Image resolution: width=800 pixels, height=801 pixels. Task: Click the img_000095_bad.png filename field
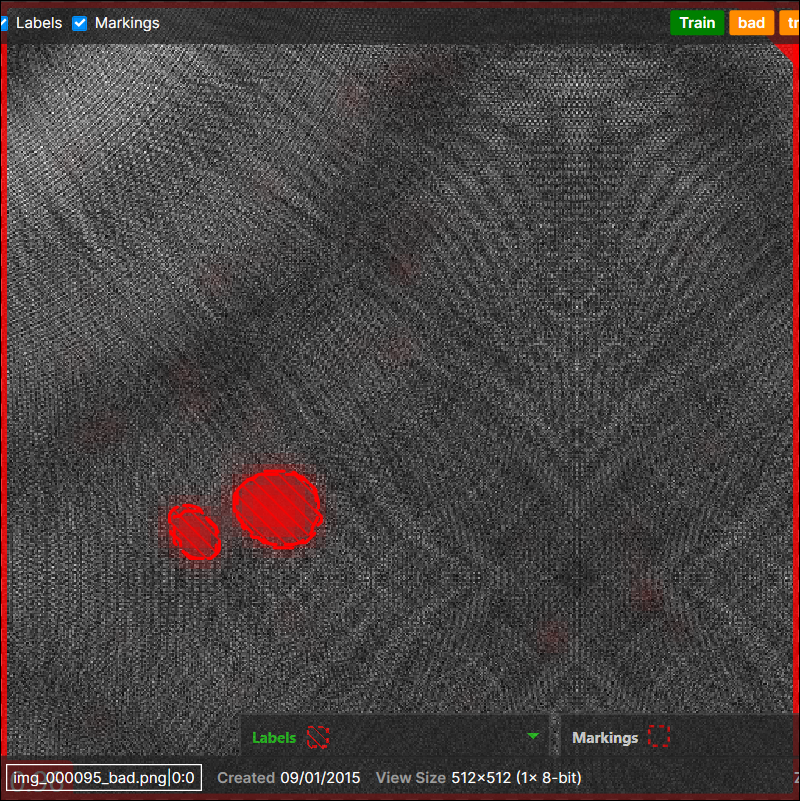[89, 778]
